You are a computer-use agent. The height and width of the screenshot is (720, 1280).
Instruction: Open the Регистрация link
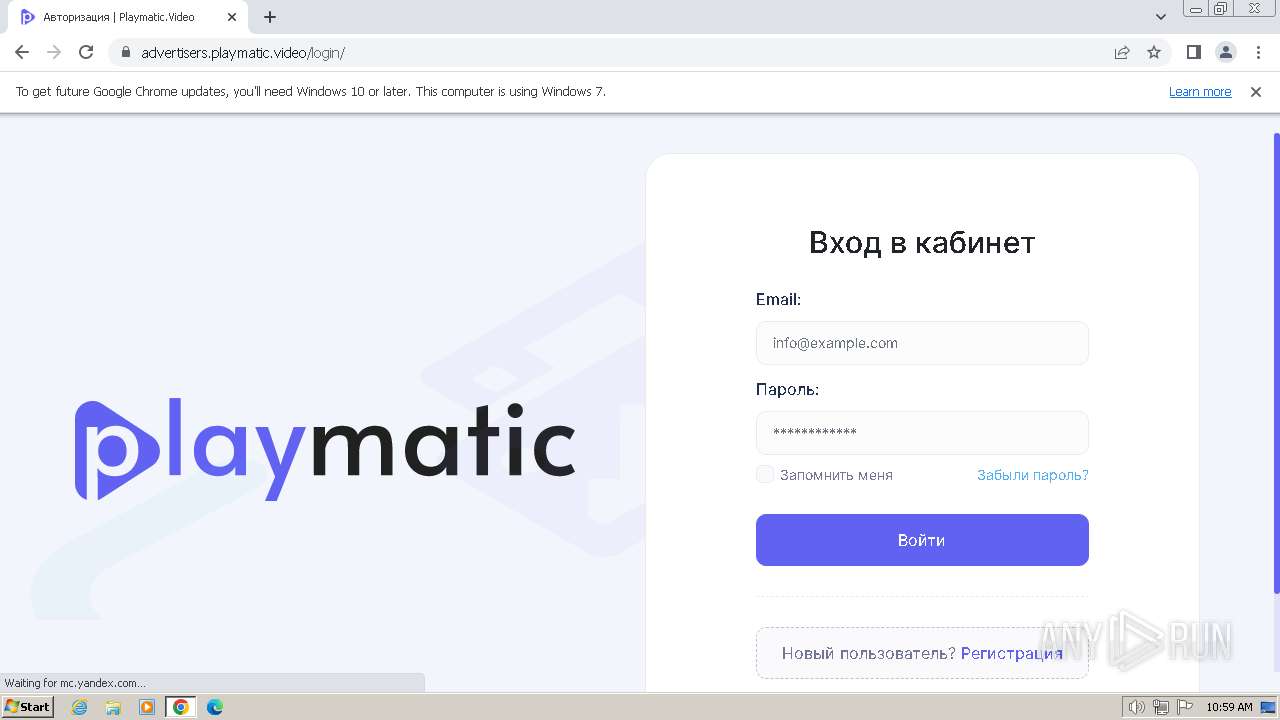pyautogui.click(x=1012, y=653)
